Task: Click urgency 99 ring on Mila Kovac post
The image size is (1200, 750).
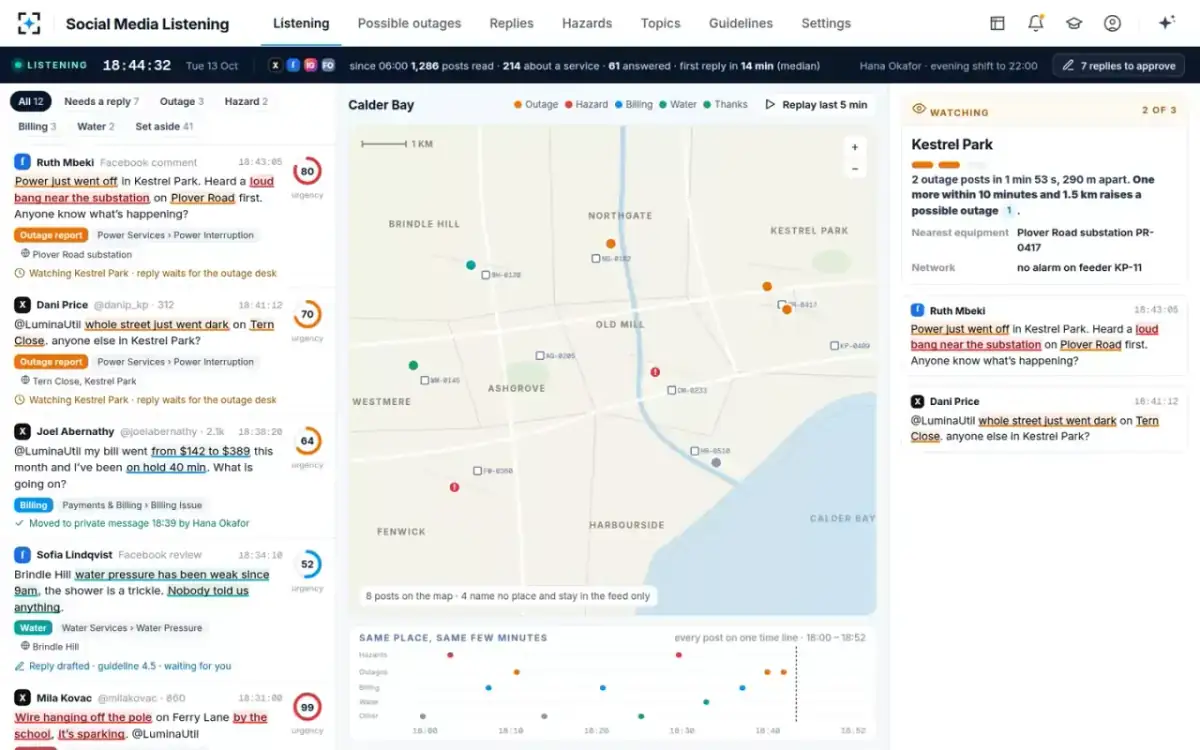Action: (307, 707)
